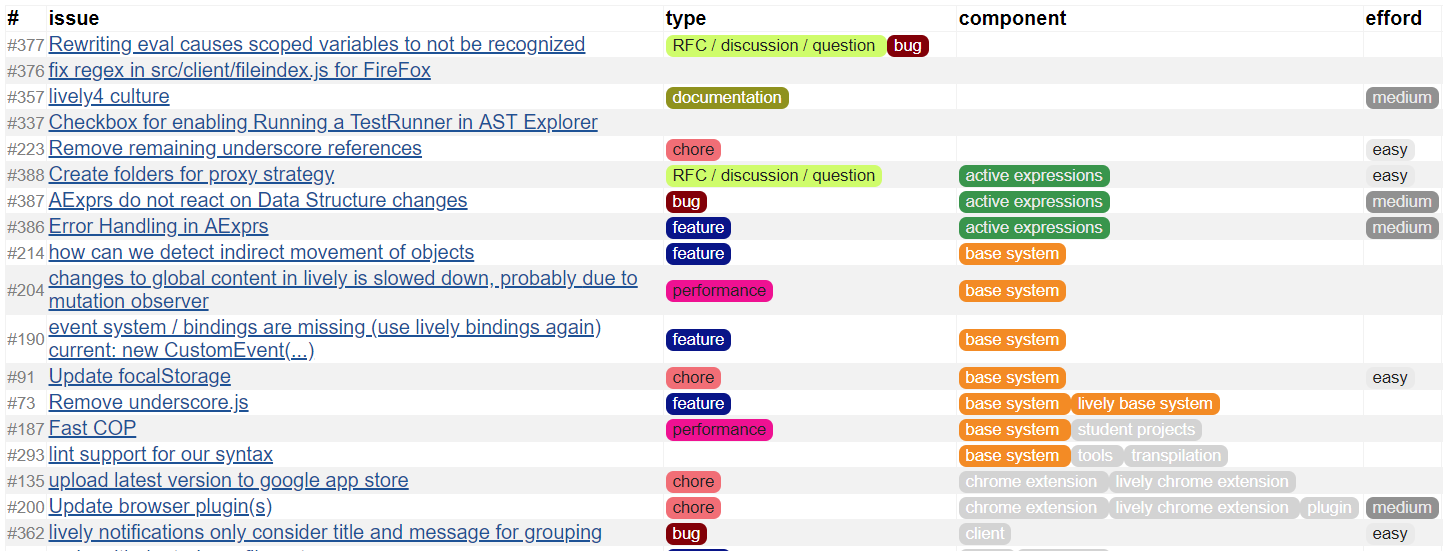Image resolution: width=1443 pixels, height=551 pixels.
Task: Click the 'documentation' type label
Action: point(727,98)
